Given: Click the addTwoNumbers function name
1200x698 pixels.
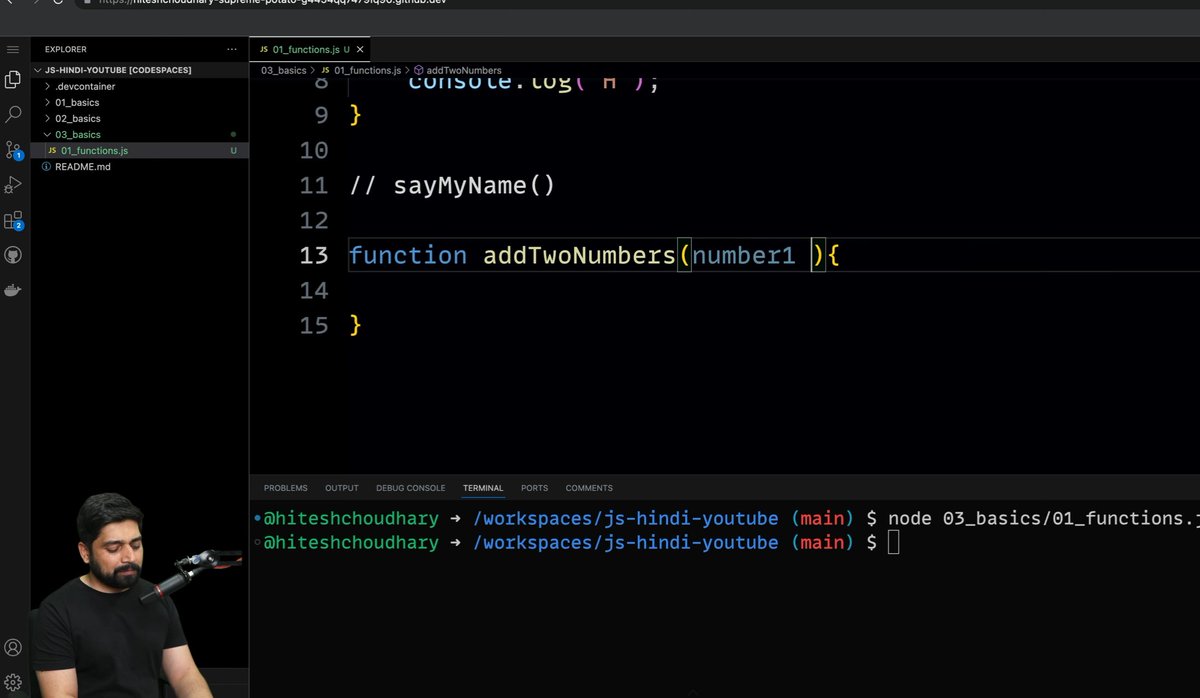Looking at the screenshot, I should pos(579,255).
